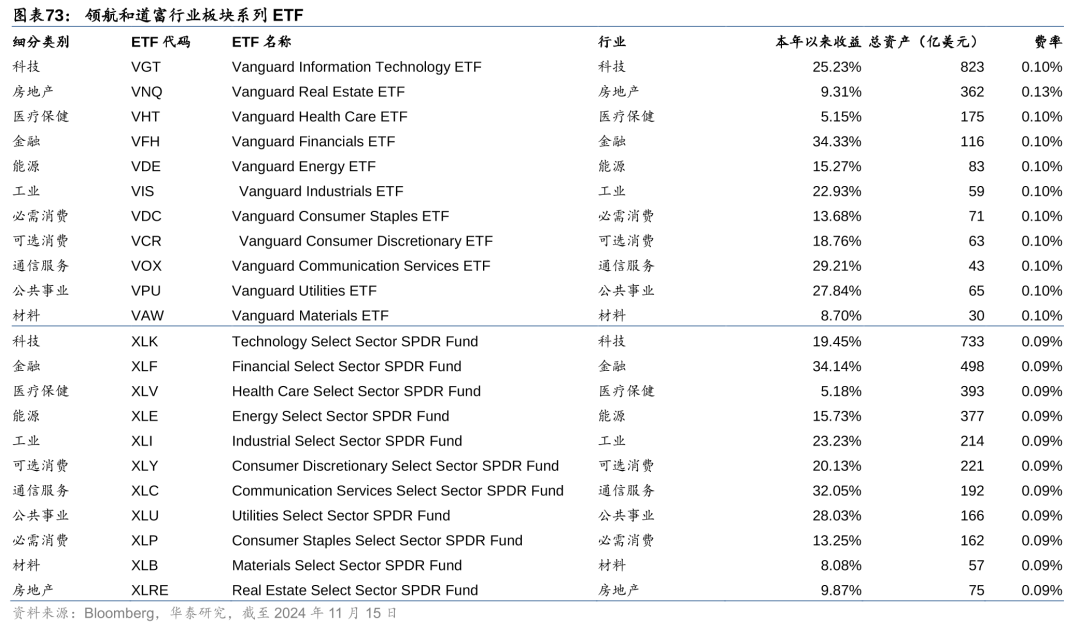Select the 0.13% expense ratio cell
The image size is (1080, 628).
pos(1041,92)
